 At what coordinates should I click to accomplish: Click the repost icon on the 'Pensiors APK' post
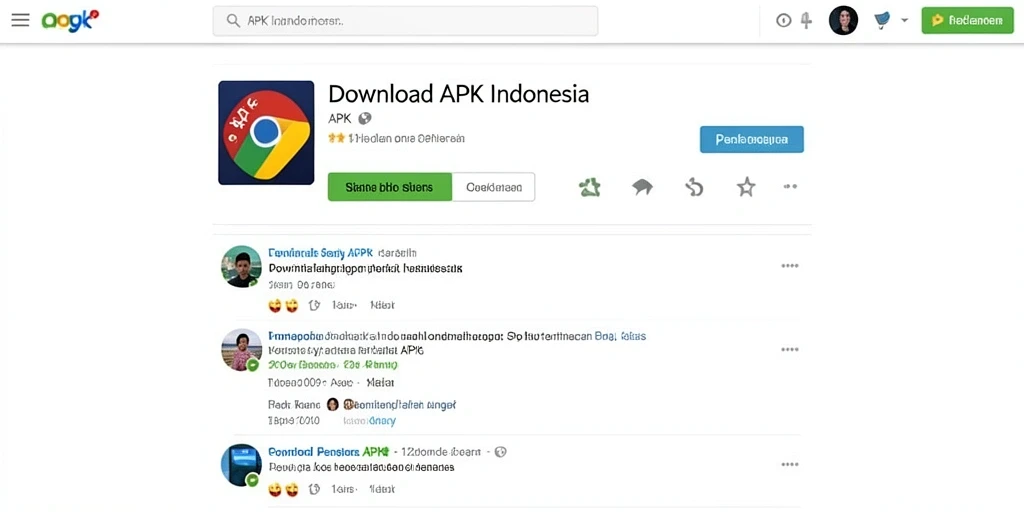coord(314,489)
